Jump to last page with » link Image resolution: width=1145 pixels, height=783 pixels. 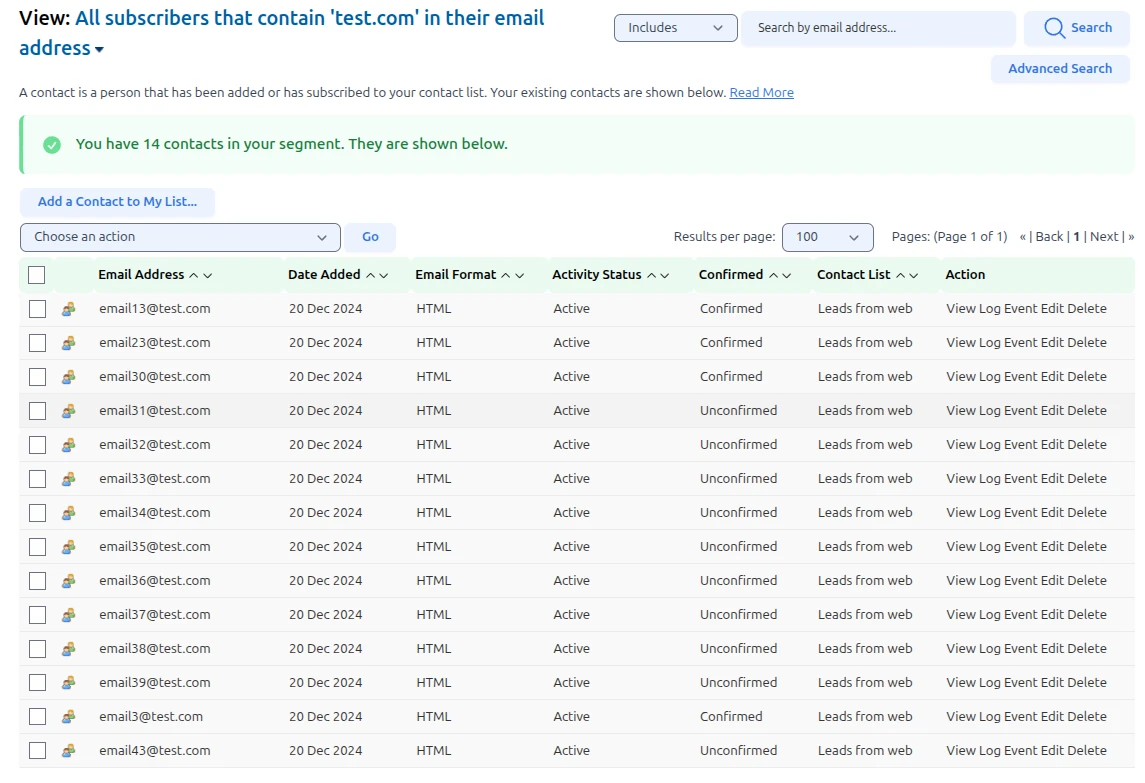point(1131,237)
